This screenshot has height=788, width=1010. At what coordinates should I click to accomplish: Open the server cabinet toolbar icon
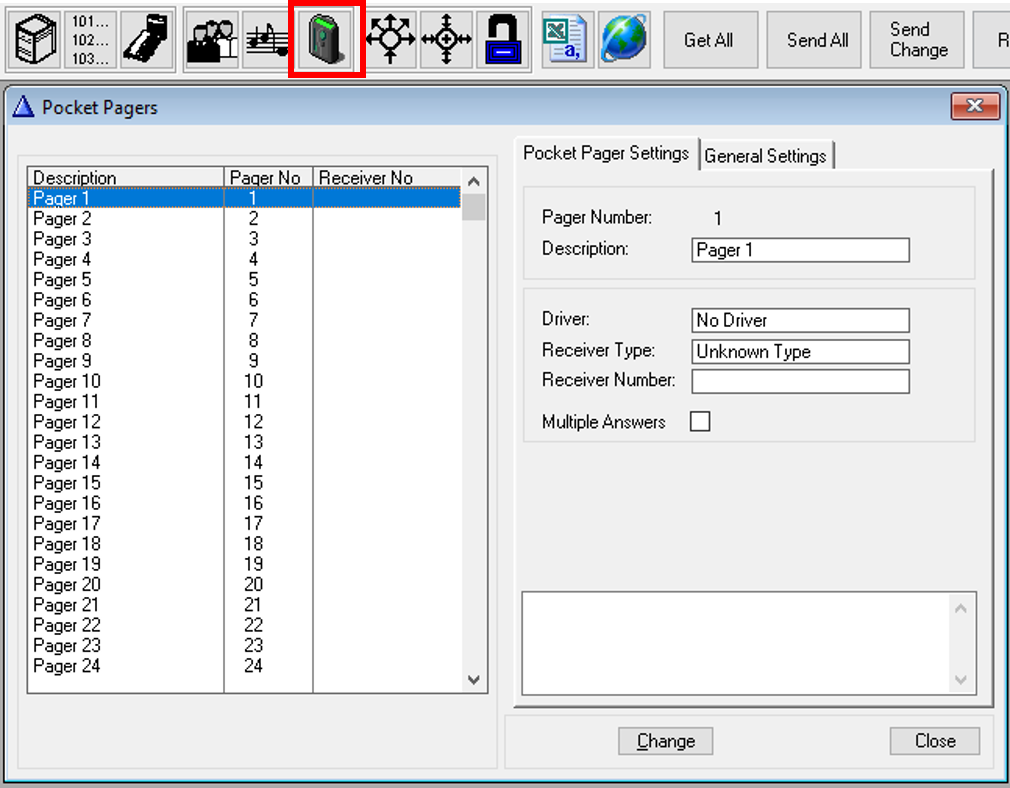(35, 40)
